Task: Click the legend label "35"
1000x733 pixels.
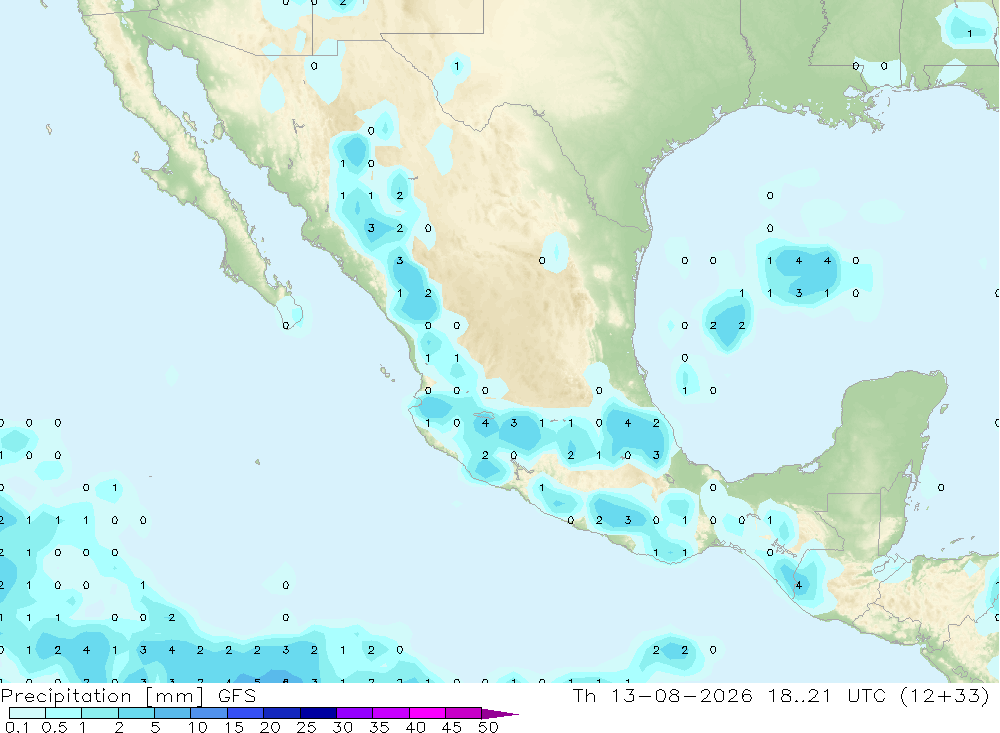Action: [x=379, y=727]
